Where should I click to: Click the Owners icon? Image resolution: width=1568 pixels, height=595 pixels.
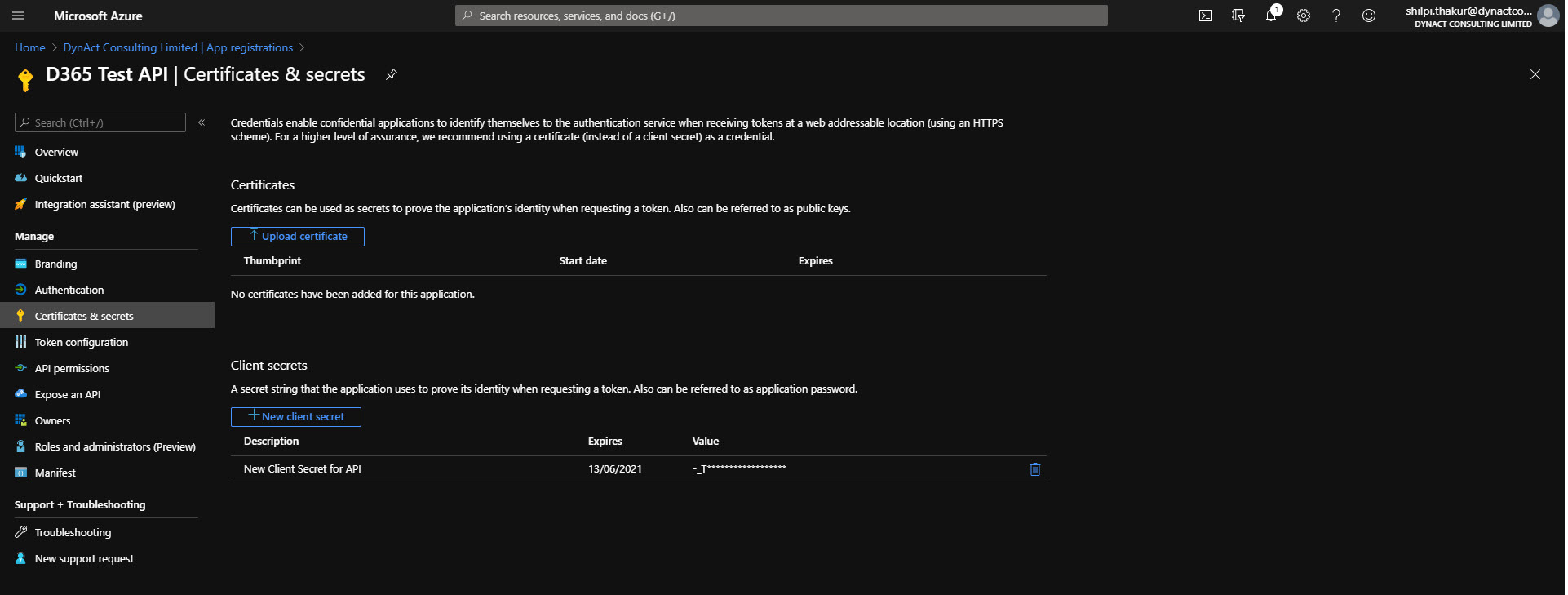(x=20, y=420)
